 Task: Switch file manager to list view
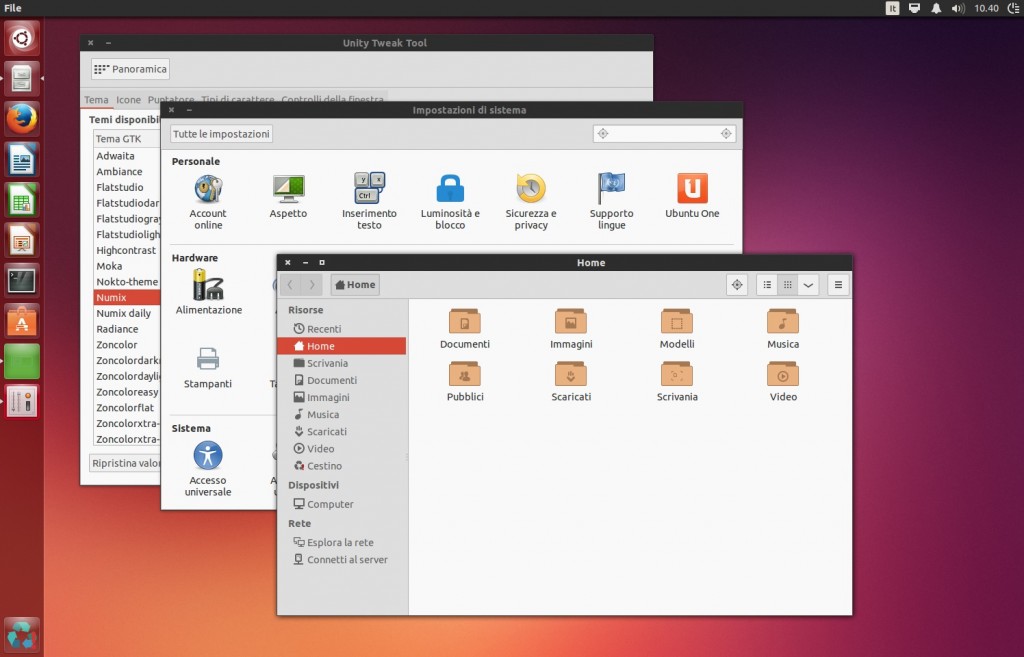[767, 285]
